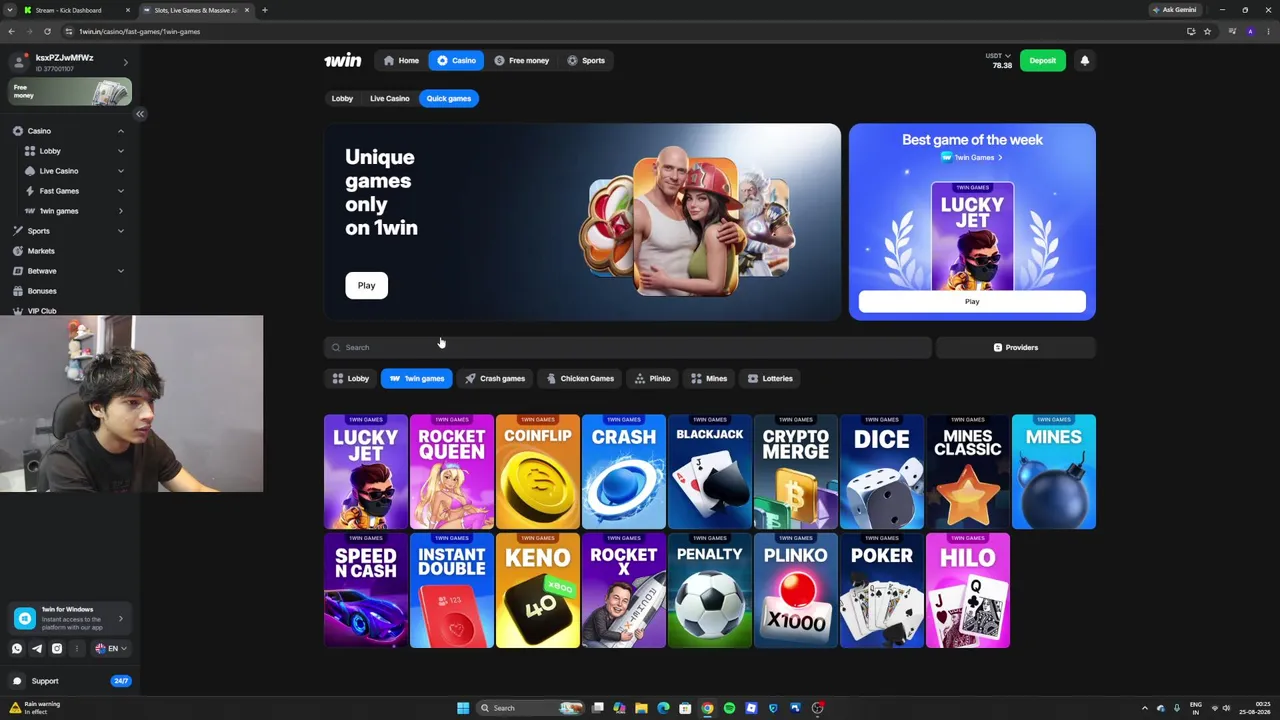
Task: Open the EN language dropdown
Action: click(109, 648)
